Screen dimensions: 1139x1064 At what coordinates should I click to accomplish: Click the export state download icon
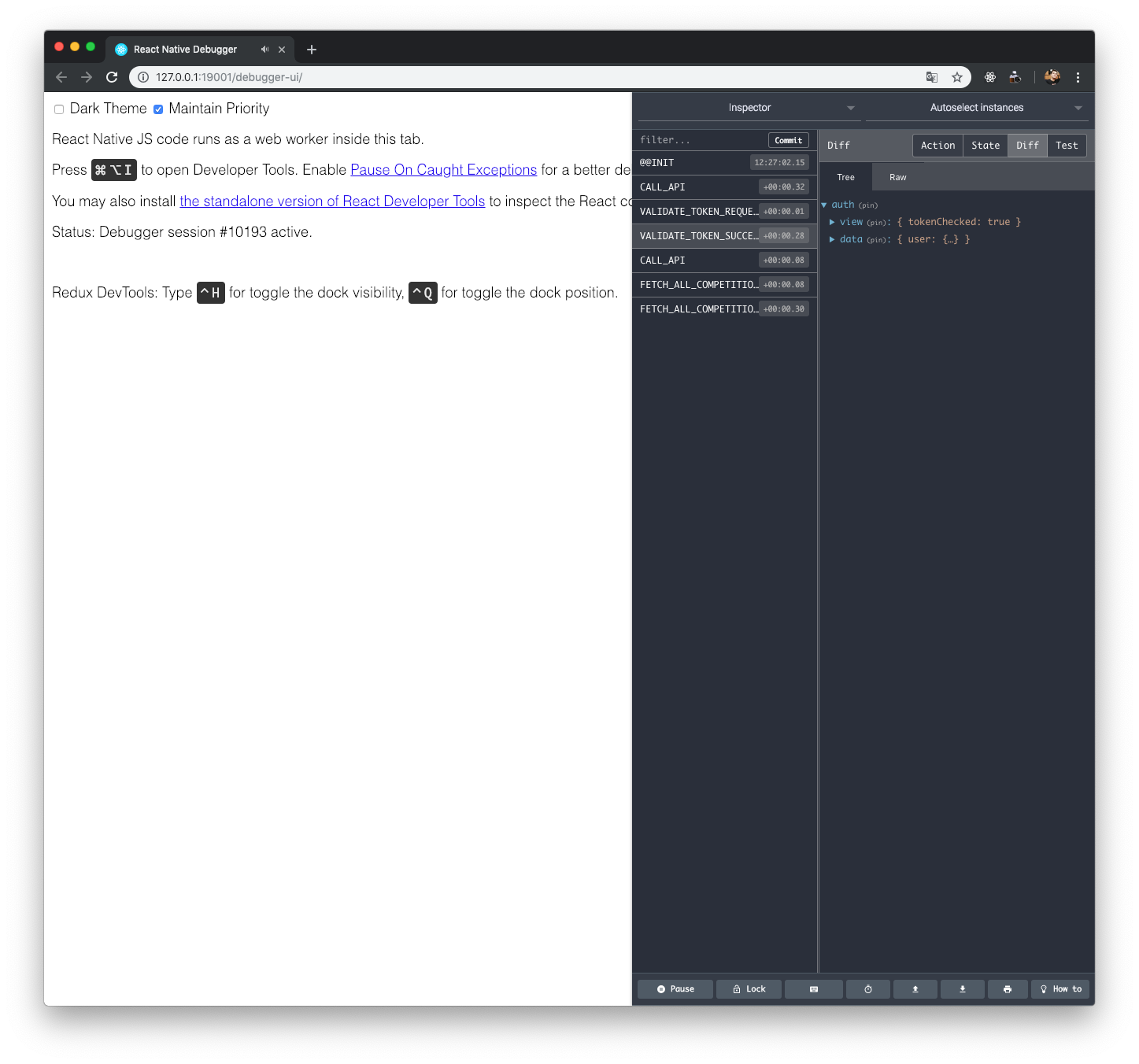coord(963,989)
